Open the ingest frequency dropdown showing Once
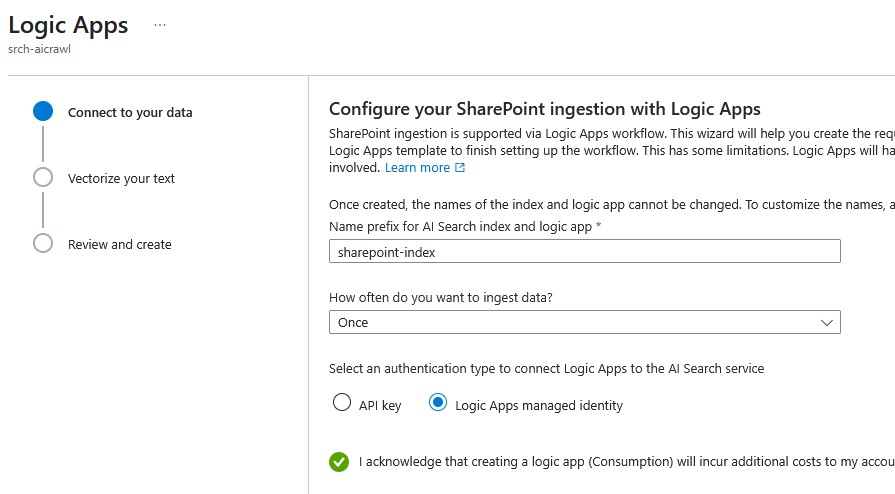895x494 pixels. coord(584,322)
